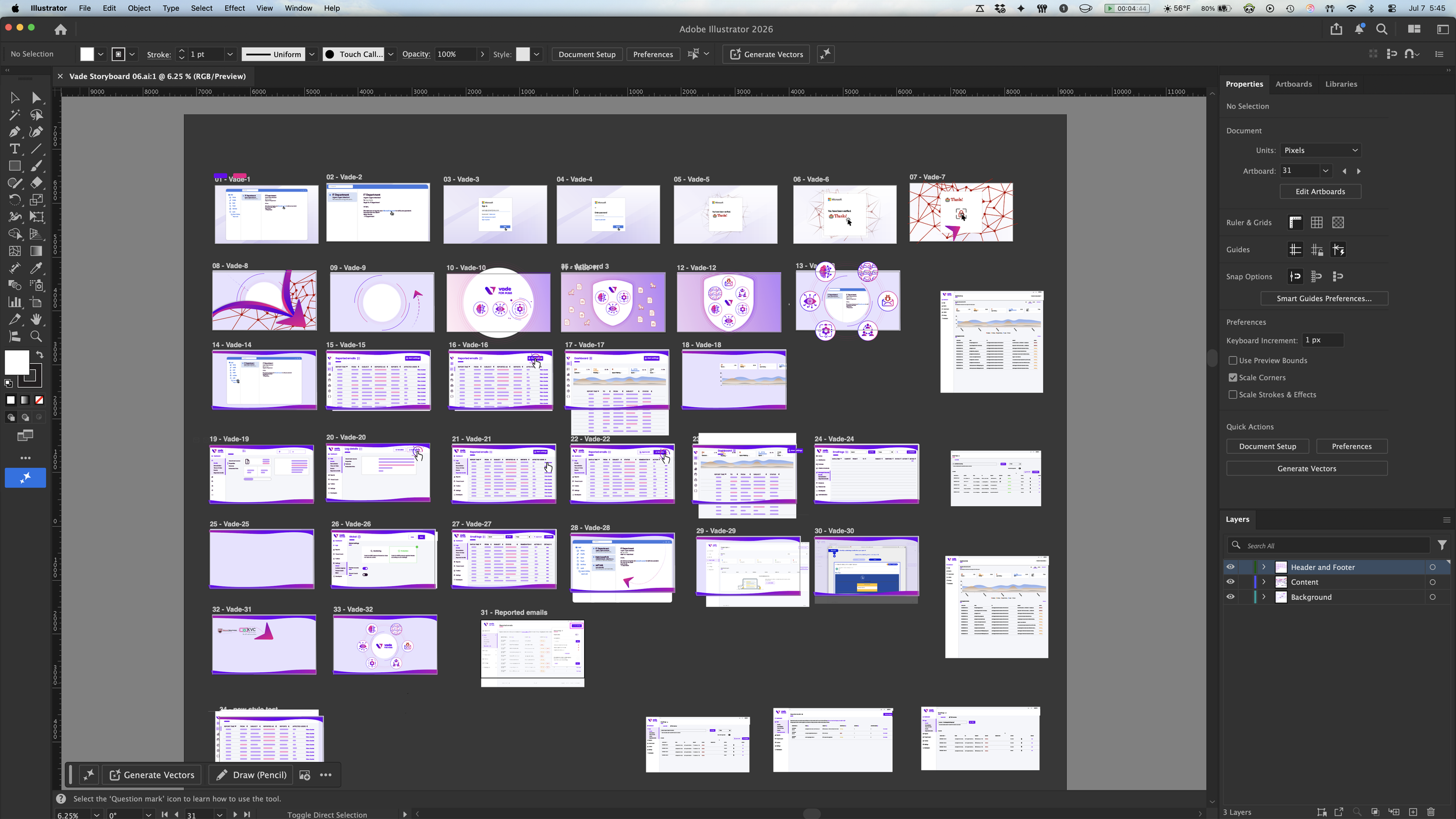
Task: Select the Zoom tool
Action: click(36, 336)
